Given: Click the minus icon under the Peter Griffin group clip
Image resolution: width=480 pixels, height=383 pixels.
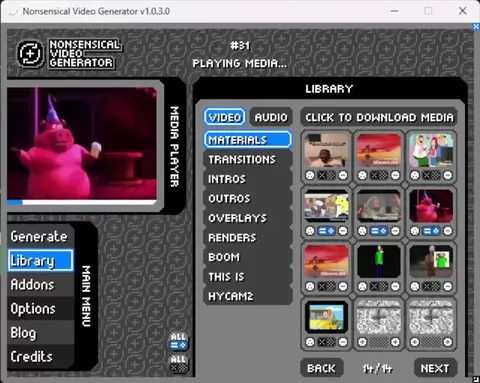Looking at the screenshot, I should [x=448, y=175].
